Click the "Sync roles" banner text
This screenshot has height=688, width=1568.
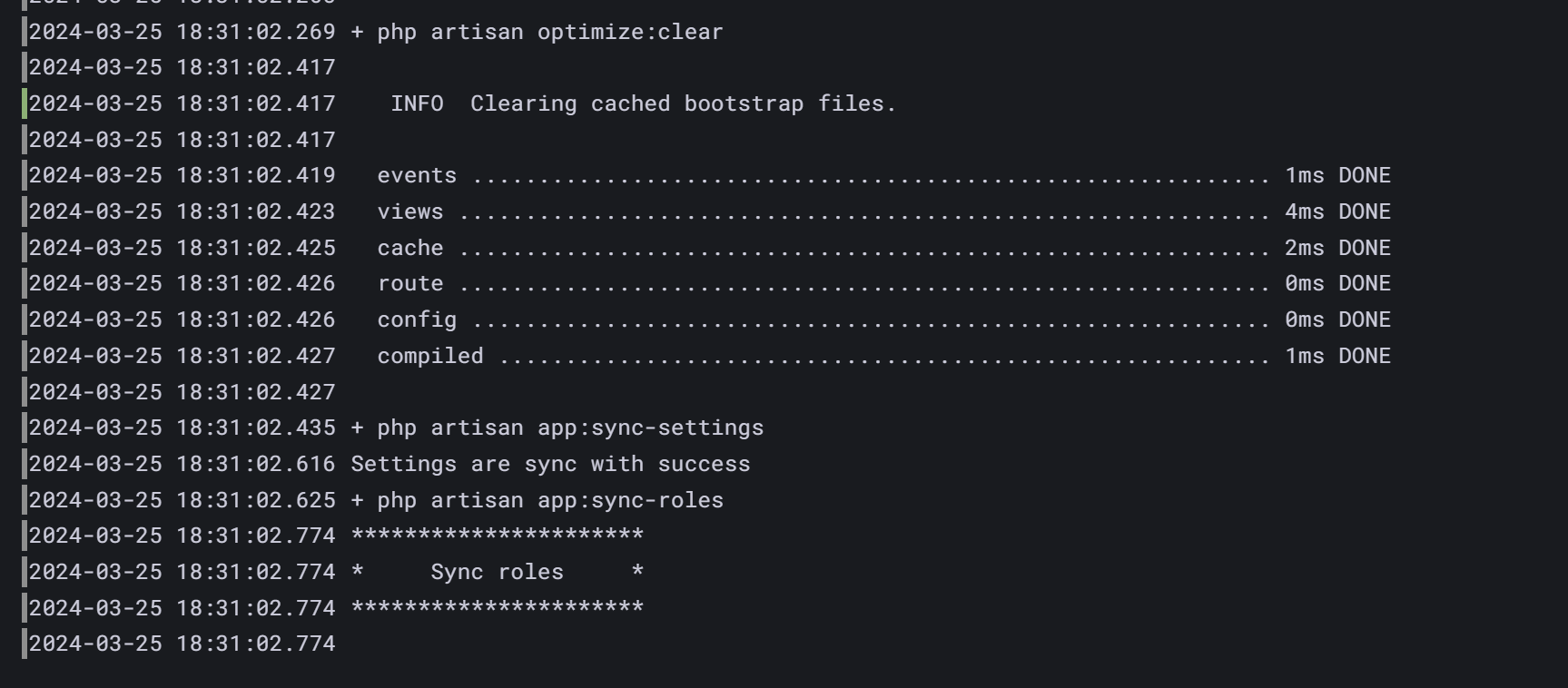click(x=497, y=573)
